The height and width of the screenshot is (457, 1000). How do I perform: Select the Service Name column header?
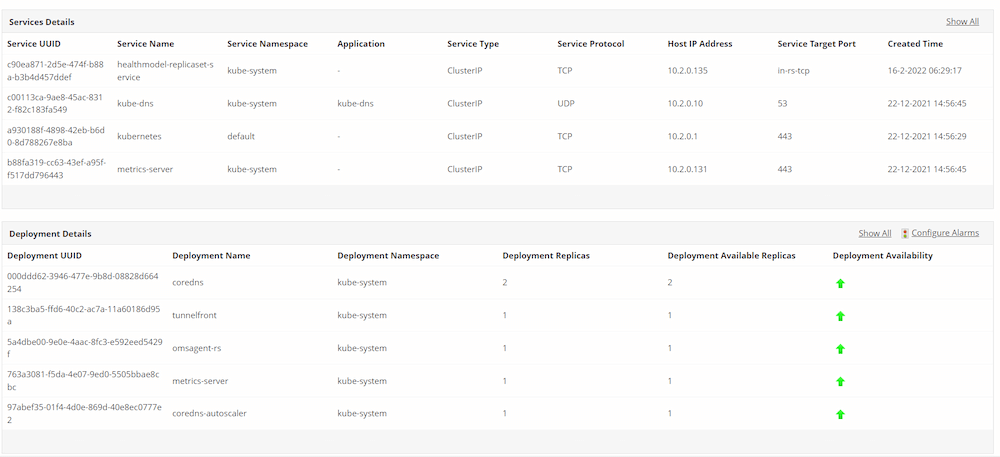tap(145, 44)
